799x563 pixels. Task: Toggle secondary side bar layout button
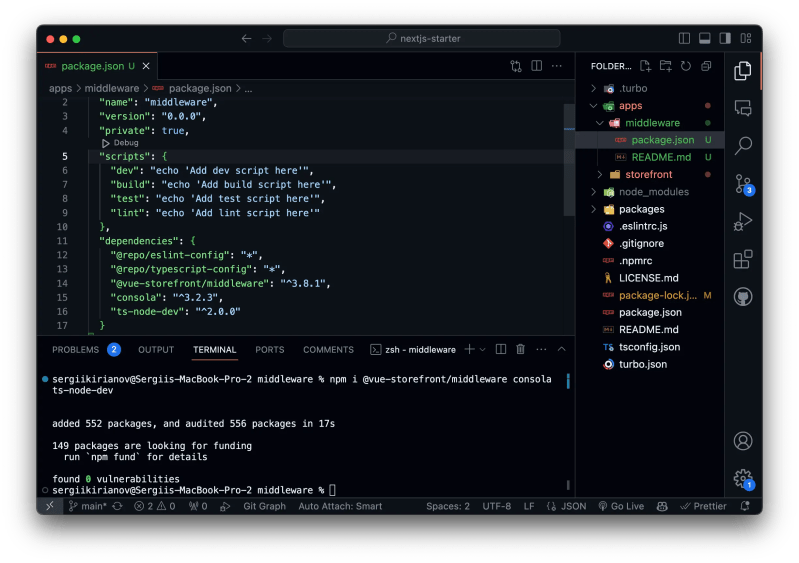click(725, 38)
